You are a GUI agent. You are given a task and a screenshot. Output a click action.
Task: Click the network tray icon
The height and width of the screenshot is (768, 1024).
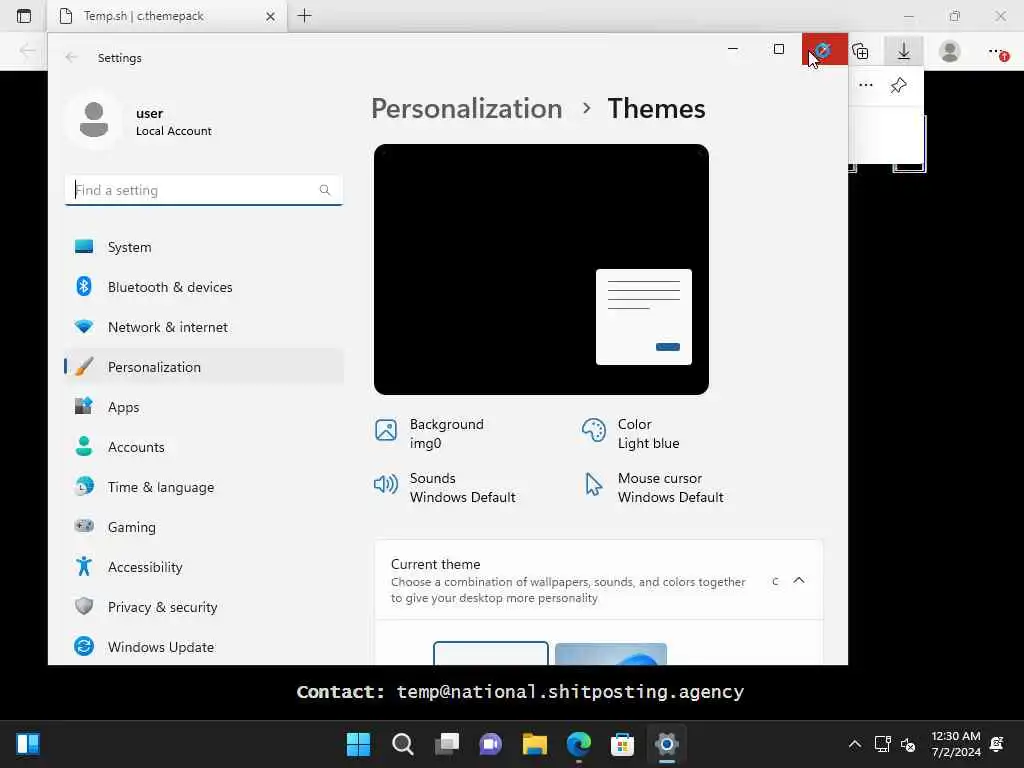tap(882, 744)
